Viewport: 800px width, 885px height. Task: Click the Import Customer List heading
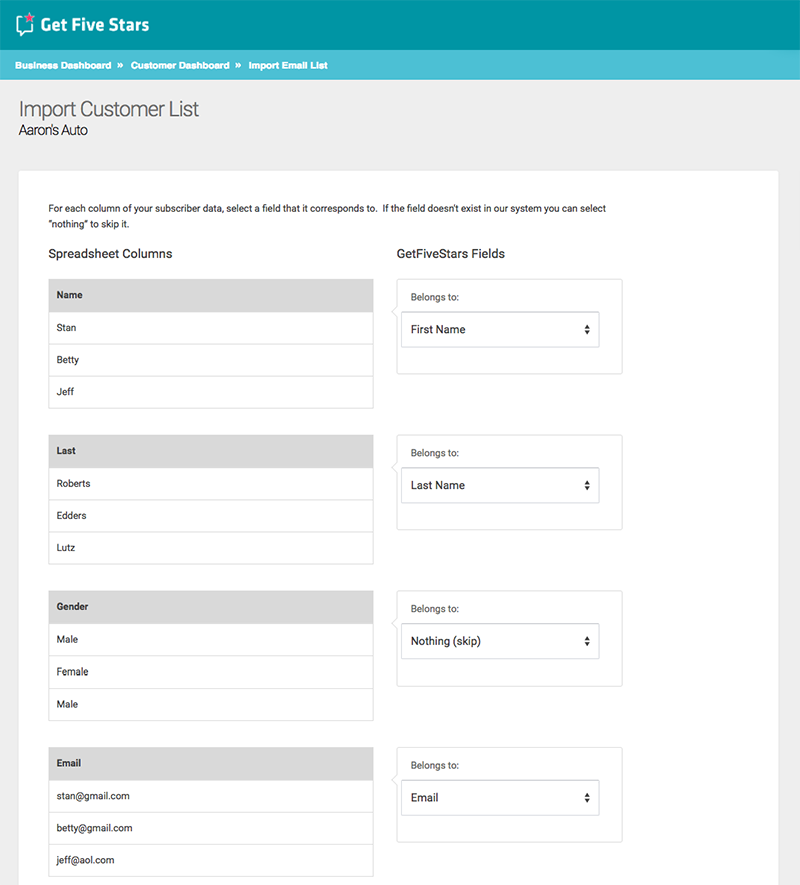[109, 109]
